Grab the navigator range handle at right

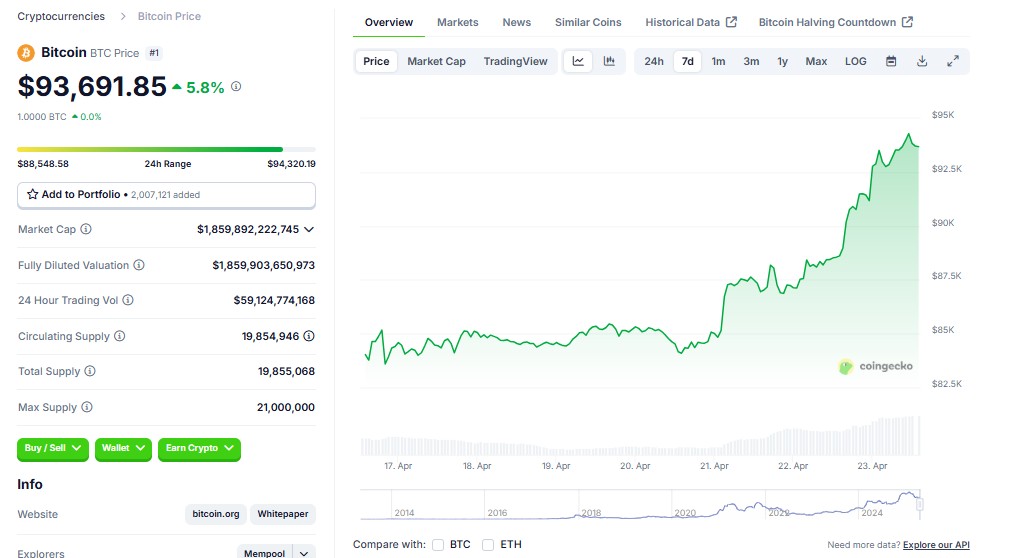point(920,504)
